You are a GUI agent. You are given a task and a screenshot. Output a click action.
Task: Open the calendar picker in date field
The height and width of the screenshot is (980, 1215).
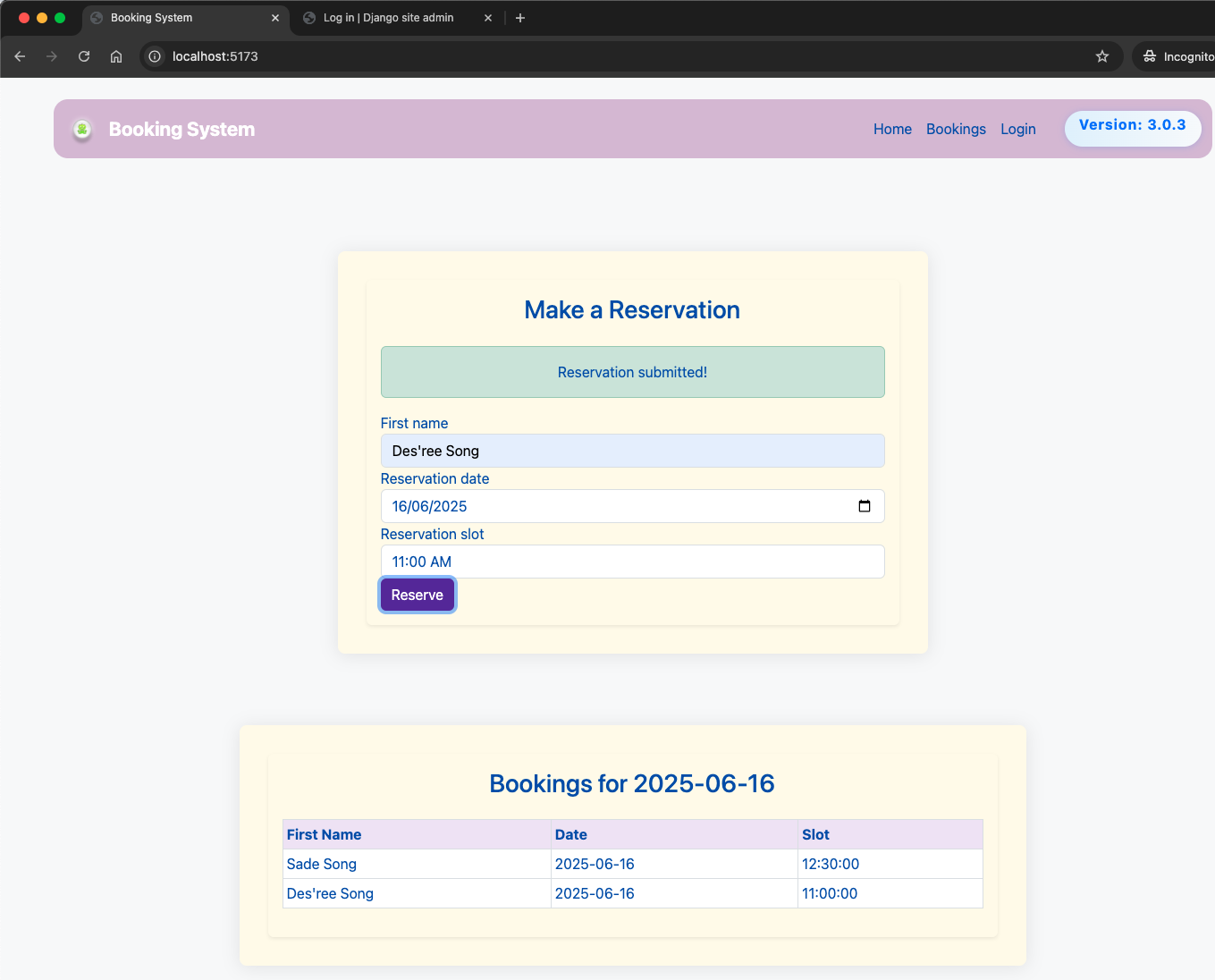[x=864, y=506]
